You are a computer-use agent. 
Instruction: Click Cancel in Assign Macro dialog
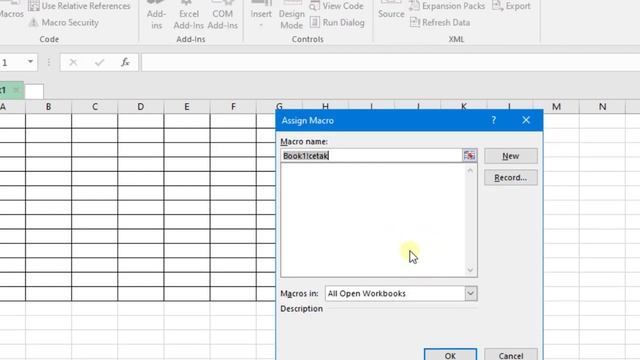click(511, 355)
